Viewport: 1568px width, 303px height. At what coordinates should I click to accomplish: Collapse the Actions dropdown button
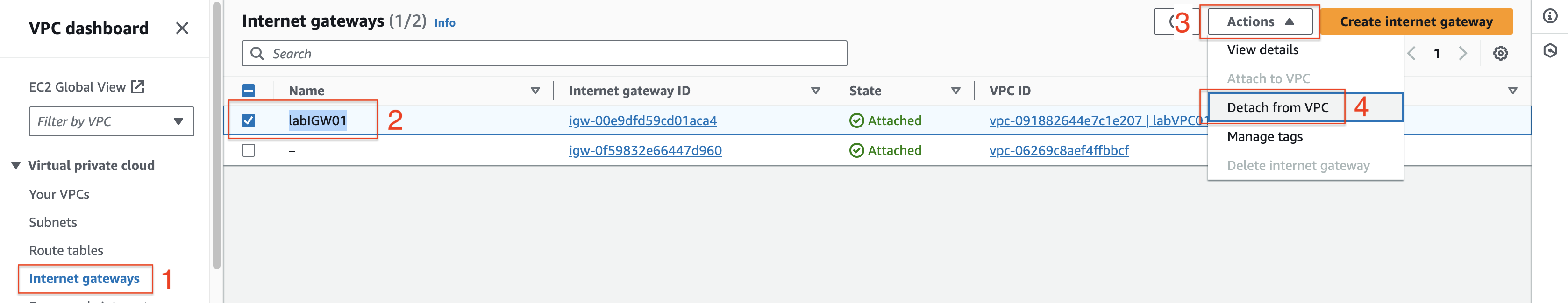[1259, 22]
